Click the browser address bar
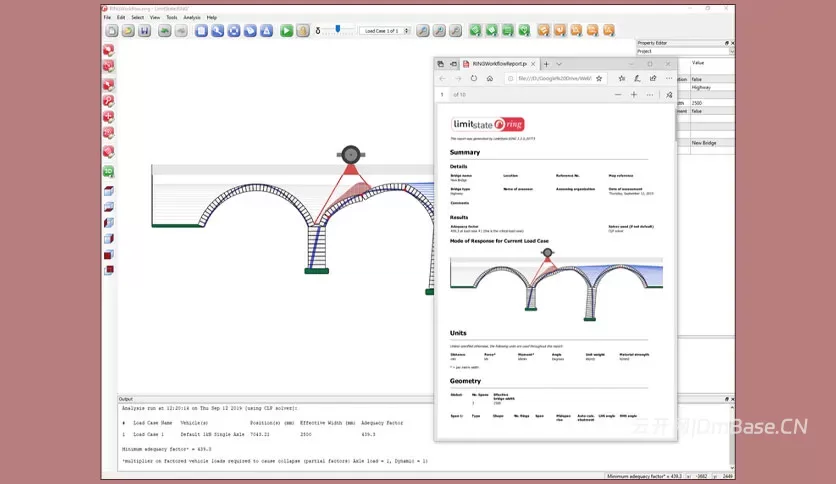The width and height of the screenshot is (836, 484). pyautogui.click(x=554, y=78)
